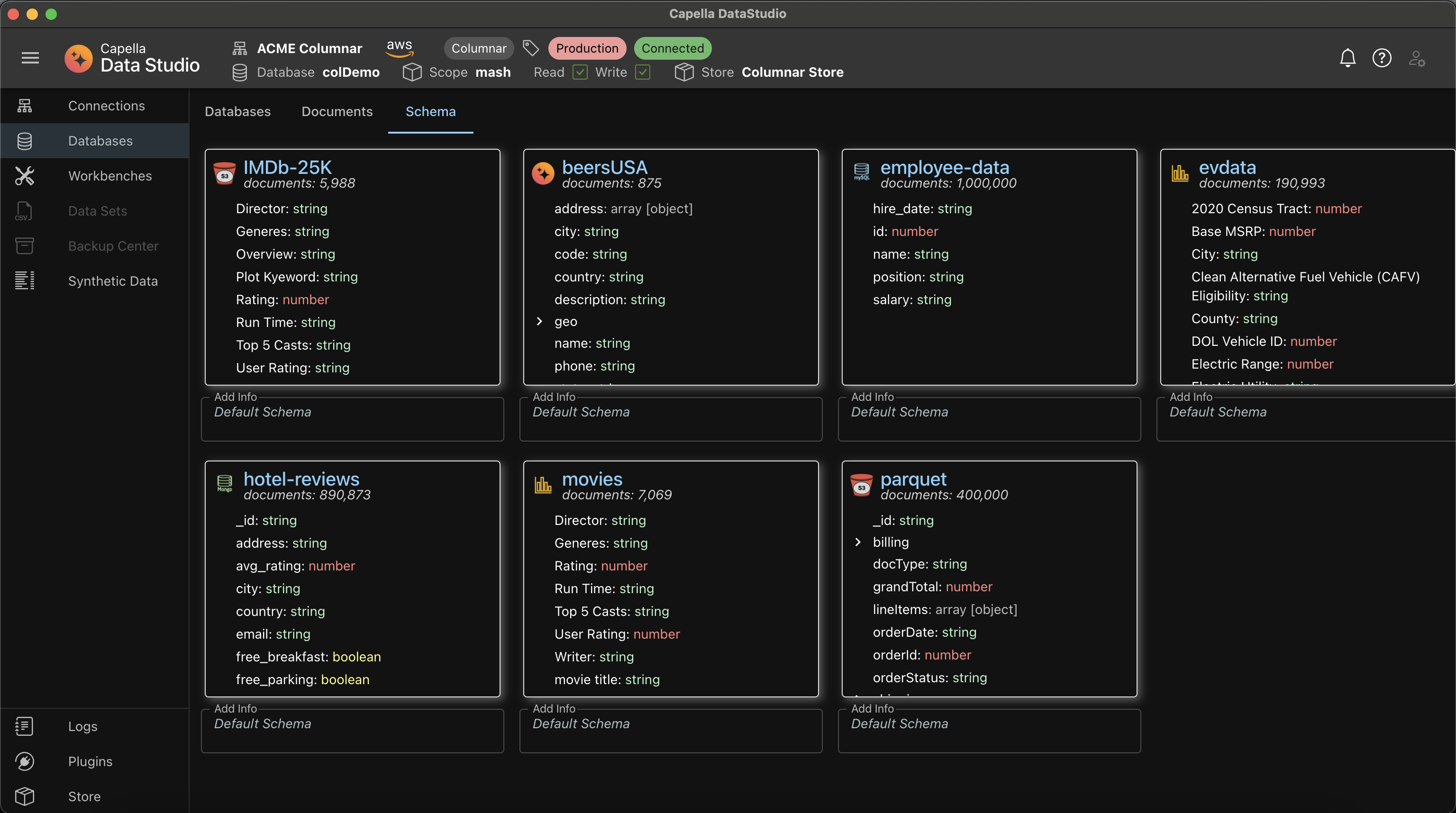
Task: Click the Databases sidebar icon
Action: coord(24,141)
